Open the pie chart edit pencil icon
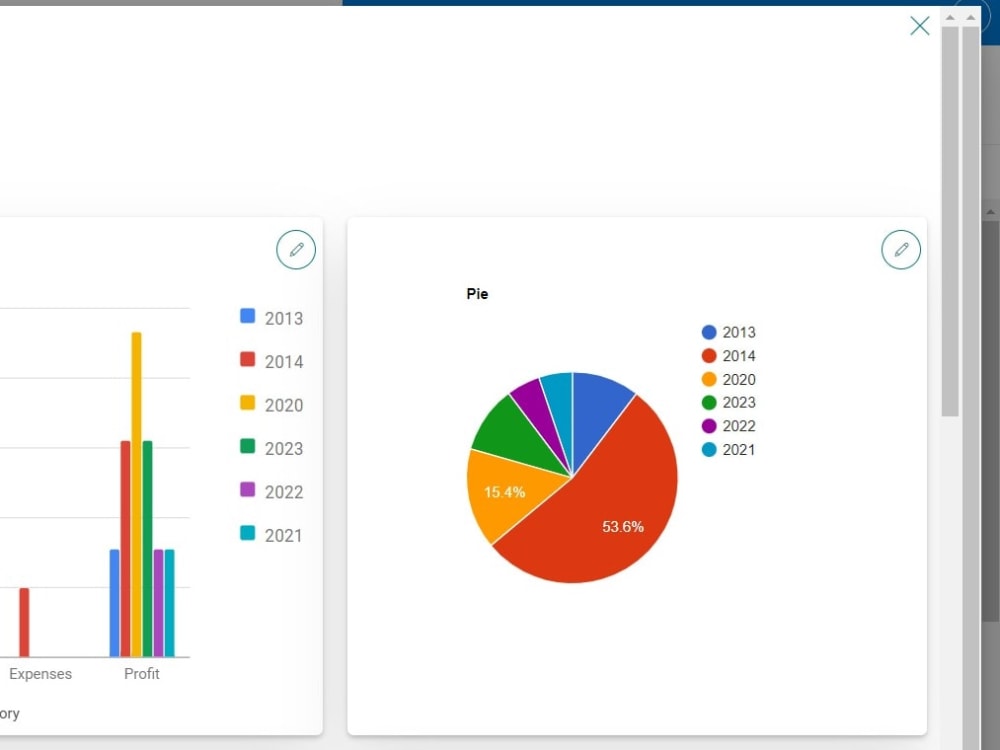1000x750 pixels. (x=900, y=249)
